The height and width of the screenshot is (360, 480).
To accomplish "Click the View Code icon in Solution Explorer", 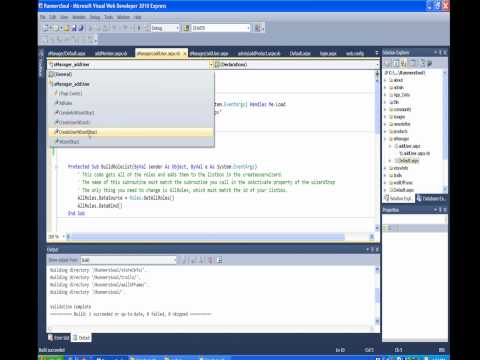I will pos(412,63).
